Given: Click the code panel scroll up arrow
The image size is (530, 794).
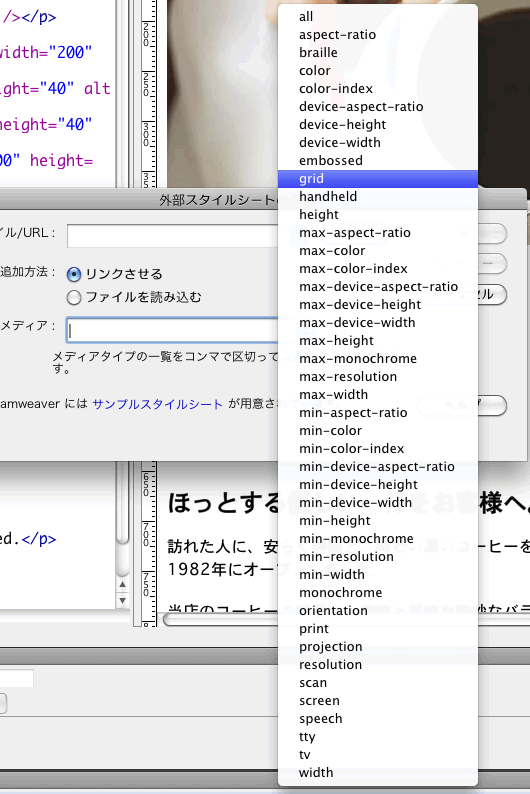Looking at the screenshot, I should [x=122, y=585].
